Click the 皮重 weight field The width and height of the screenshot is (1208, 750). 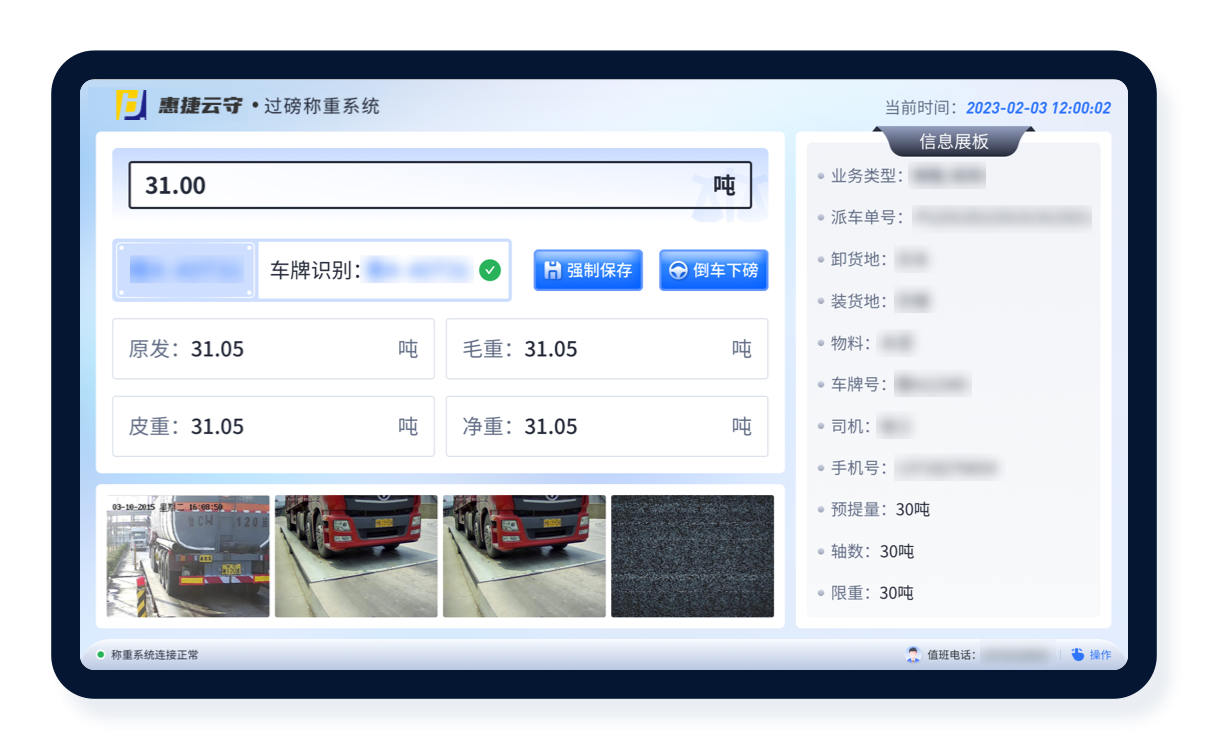pyautogui.click(x=273, y=426)
